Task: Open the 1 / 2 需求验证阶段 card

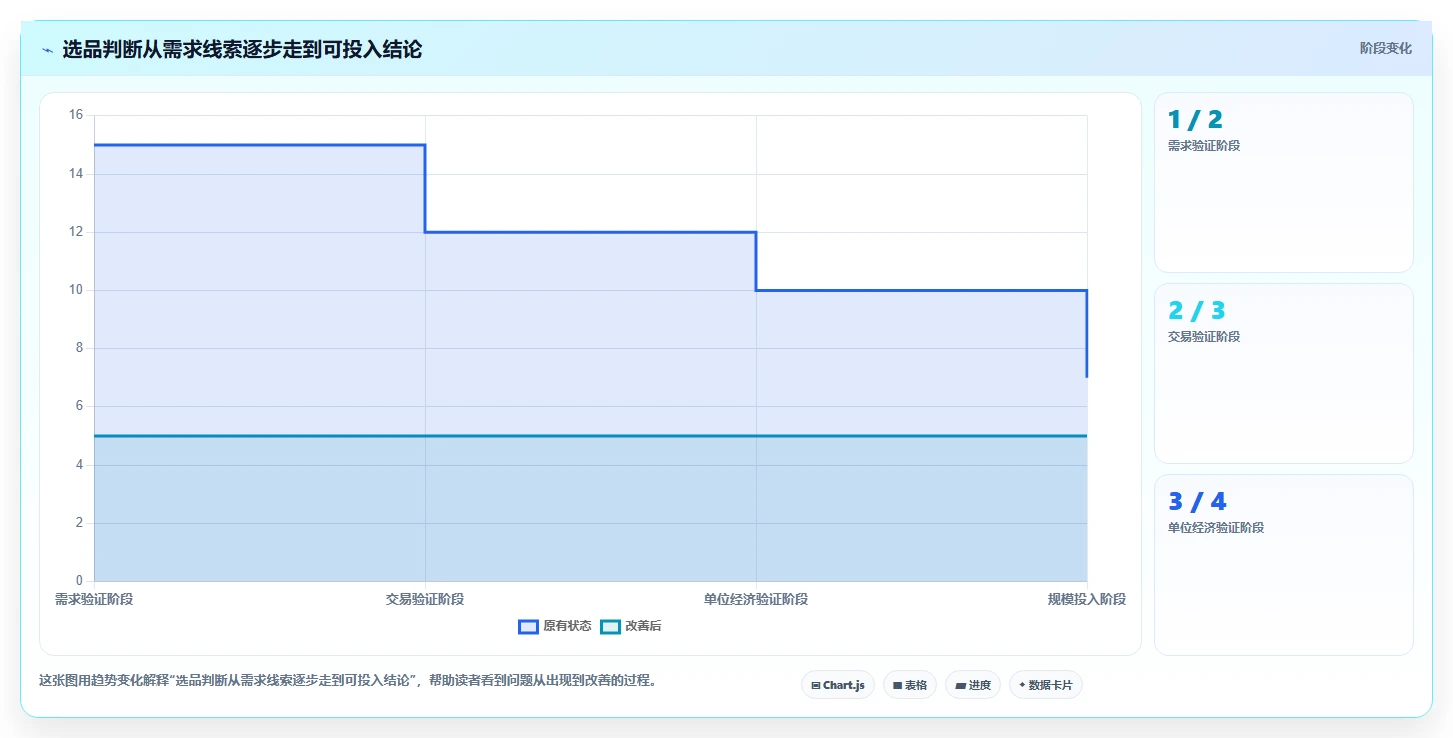Action: [1284, 182]
